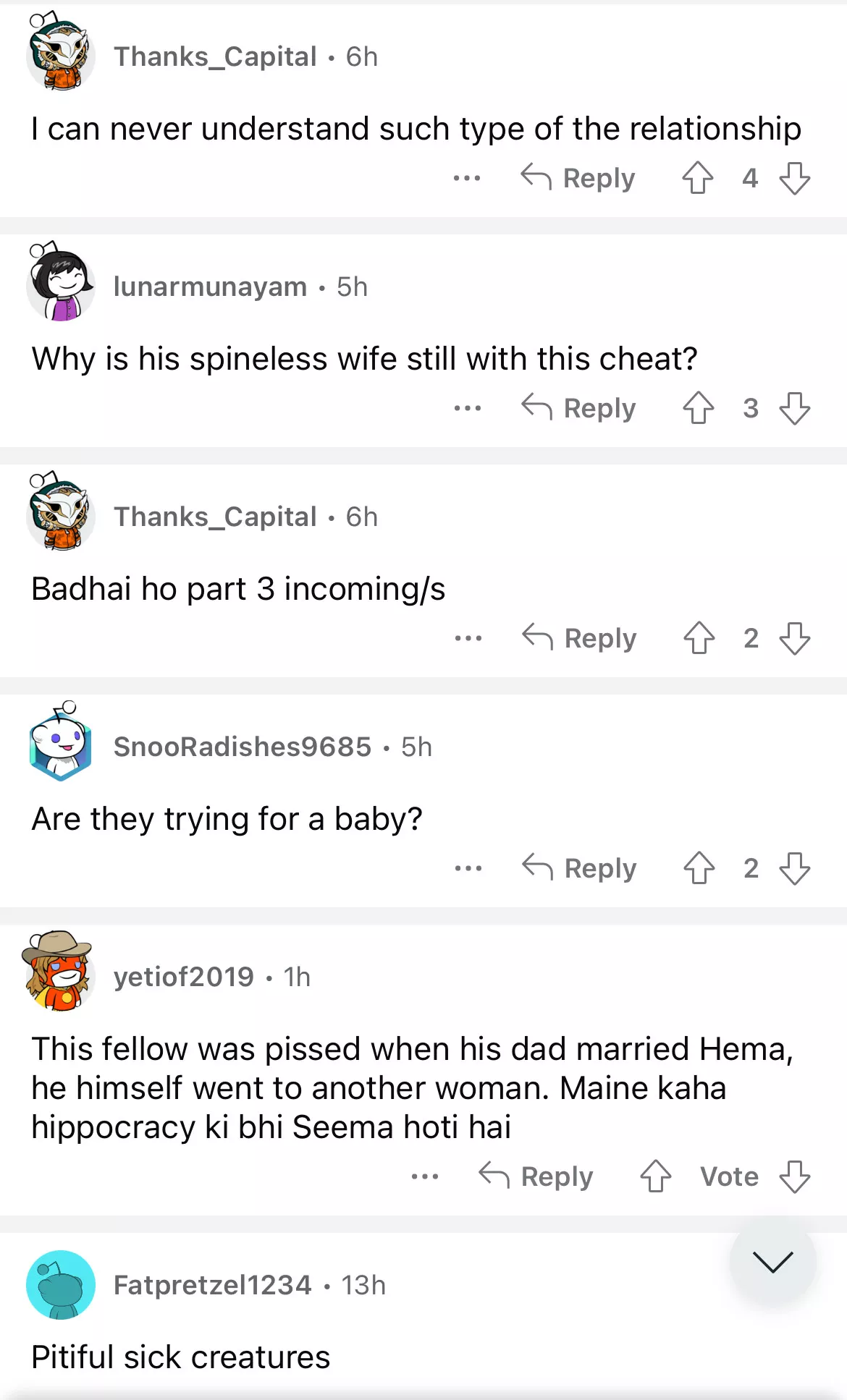The width and height of the screenshot is (847, 1400).
Task: Downvote yetiof2019's comment about Hema
Action: [x=794, y=1176]
